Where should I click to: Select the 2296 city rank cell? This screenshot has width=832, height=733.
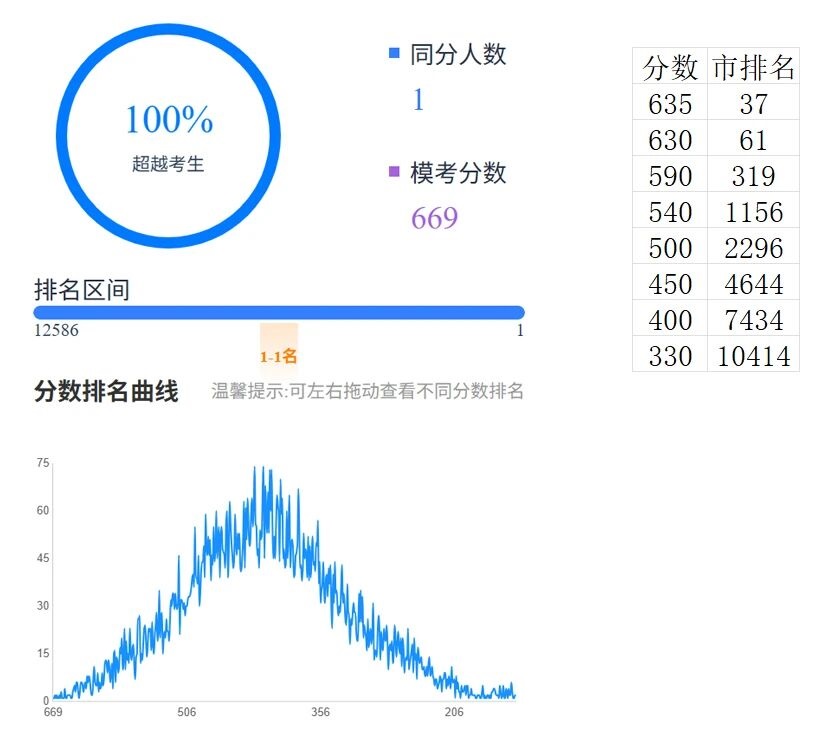click(753, 247)
